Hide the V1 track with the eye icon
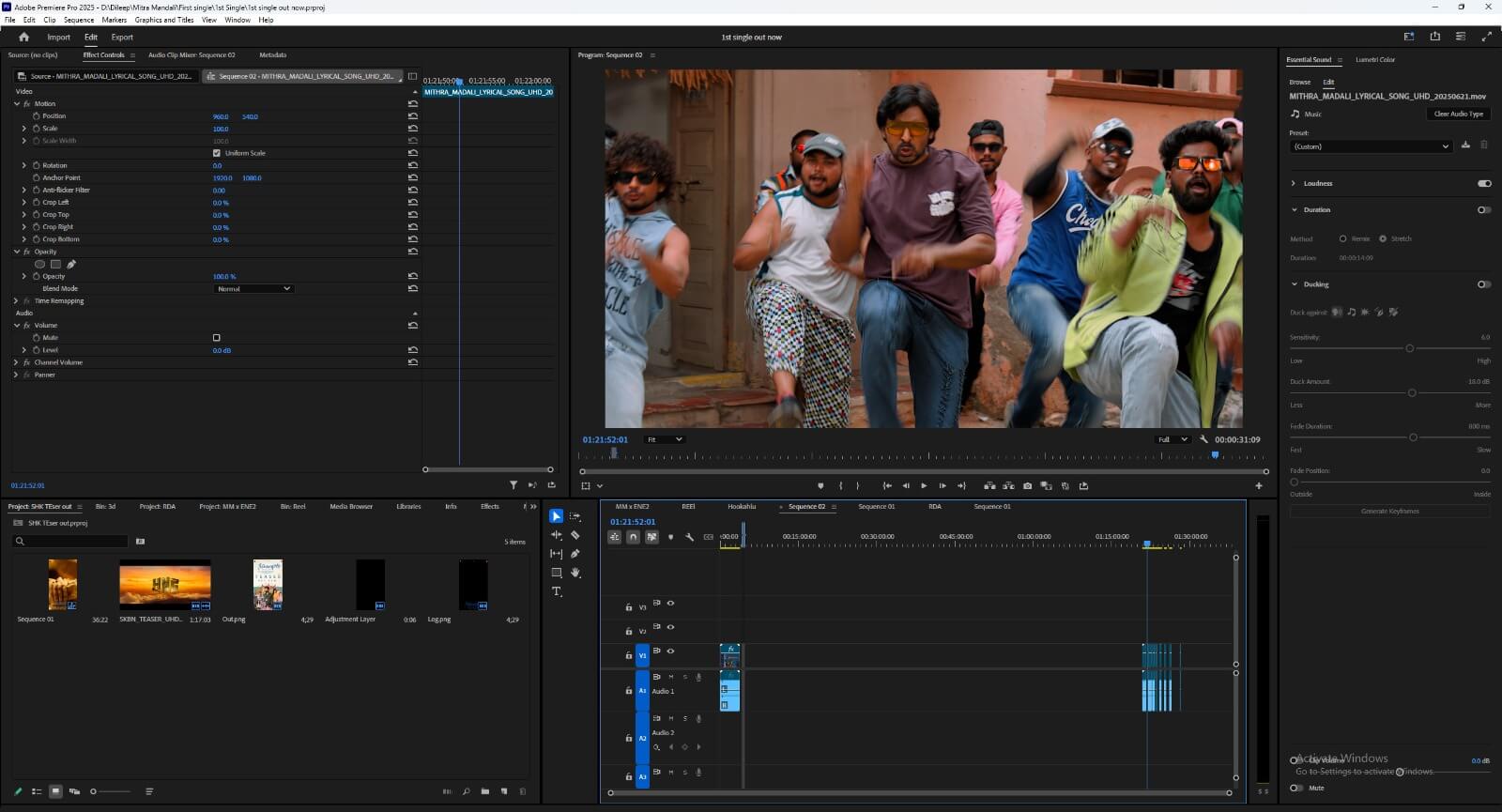Screen dimensions: 1502x812 coord(670,651)
